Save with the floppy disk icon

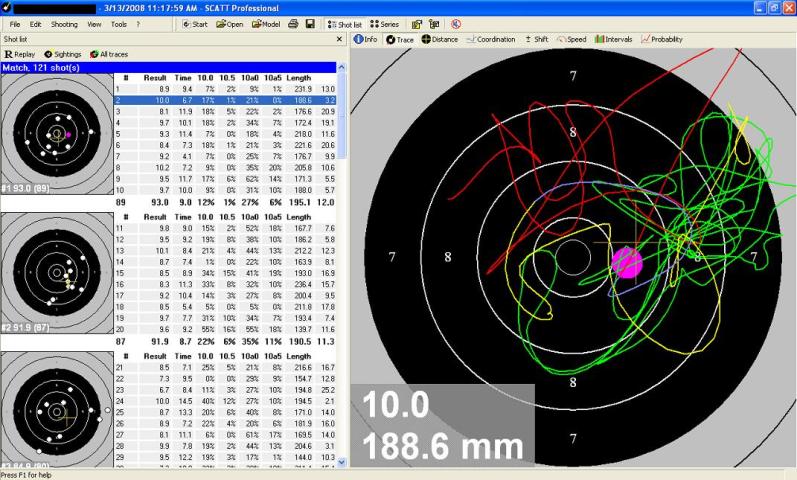coord(310,24)
